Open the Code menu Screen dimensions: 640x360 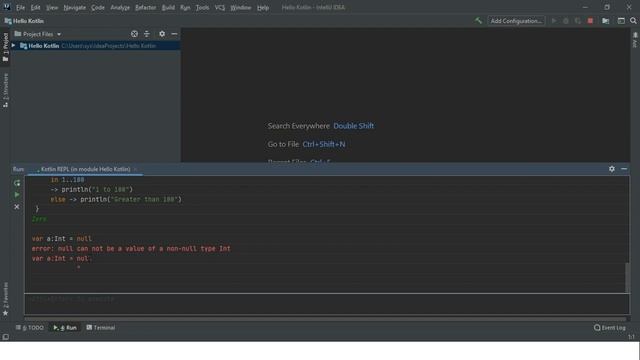pos(98,7)
